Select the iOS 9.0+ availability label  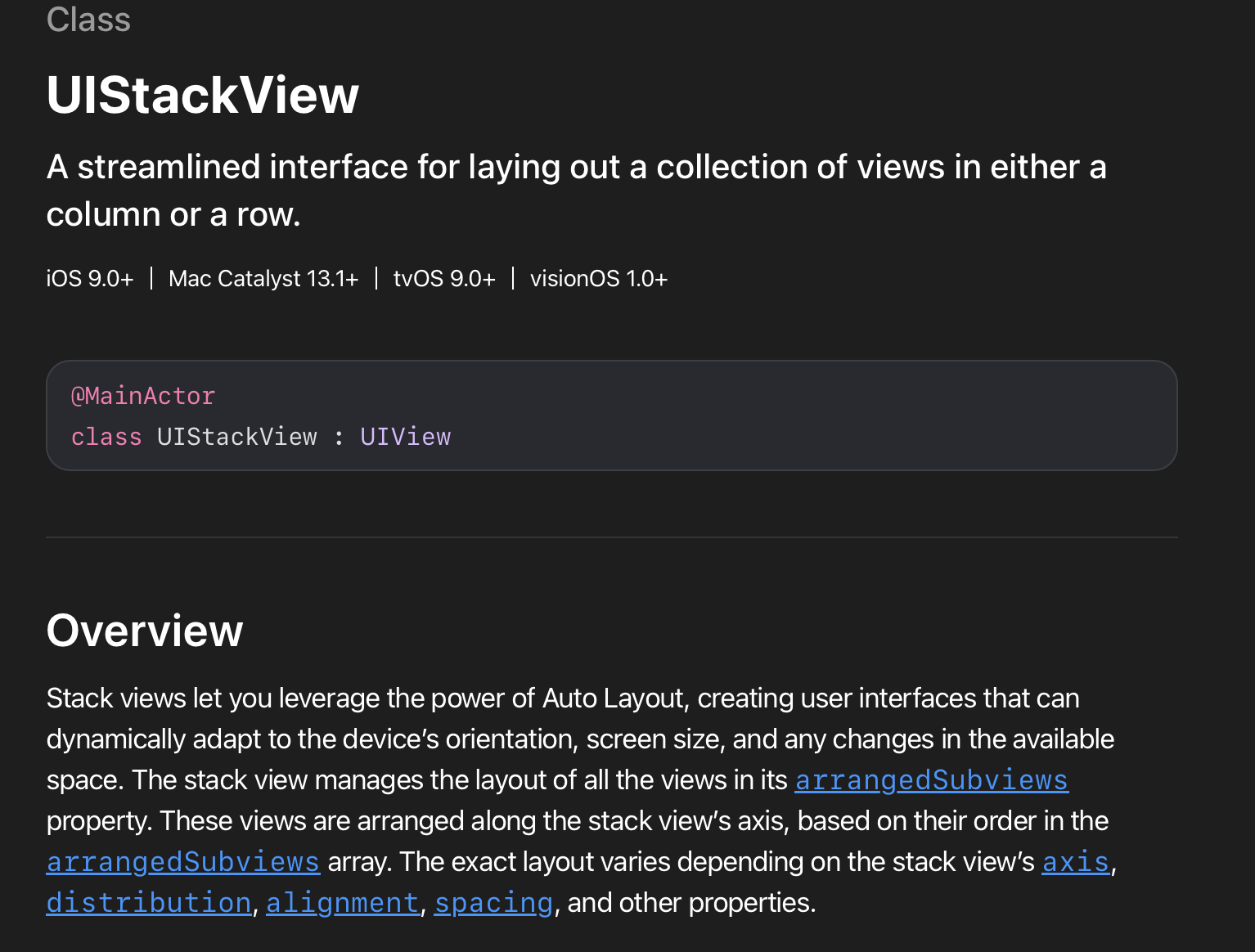90,279
